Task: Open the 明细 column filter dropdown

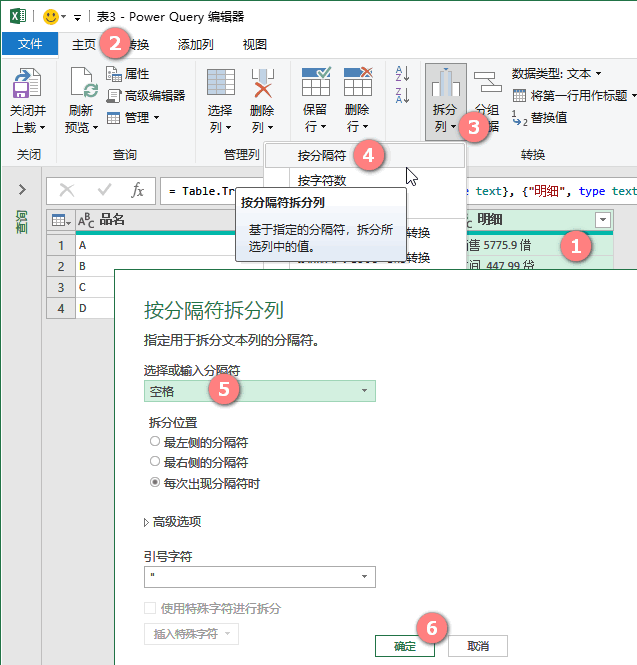Action: [603, 220]
